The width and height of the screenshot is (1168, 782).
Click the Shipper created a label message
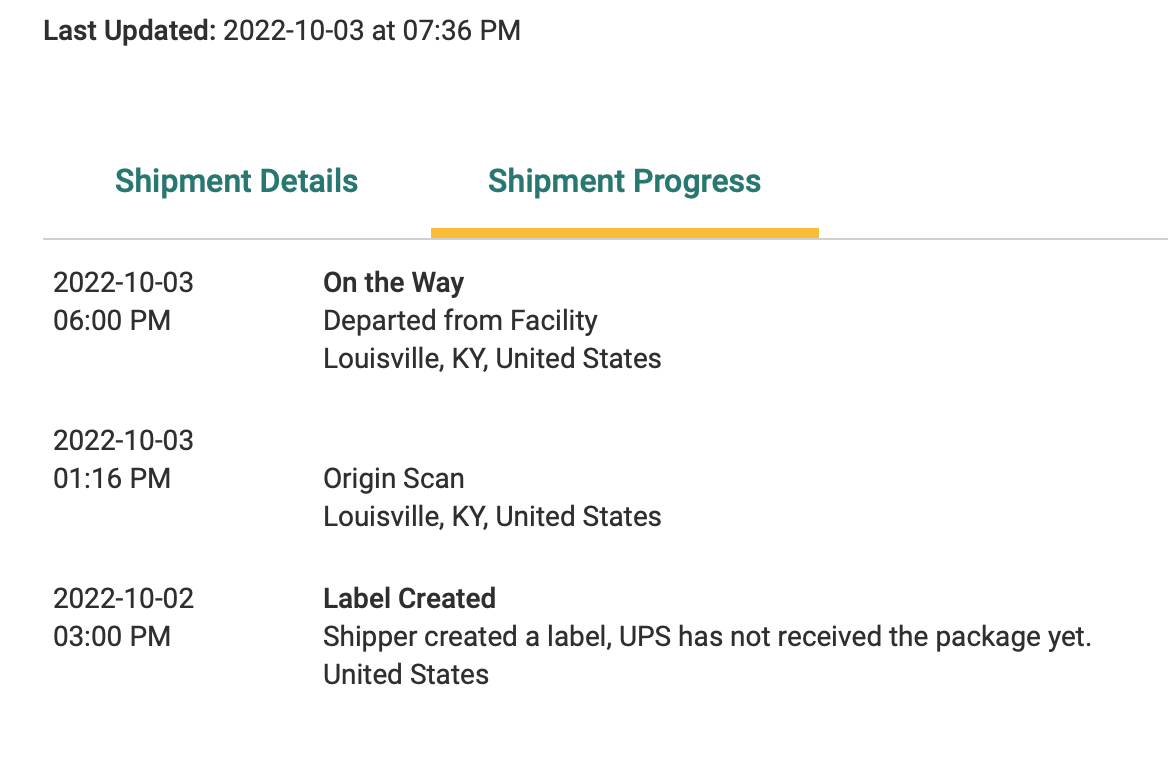pyautogui.click(x=707, y=637)
